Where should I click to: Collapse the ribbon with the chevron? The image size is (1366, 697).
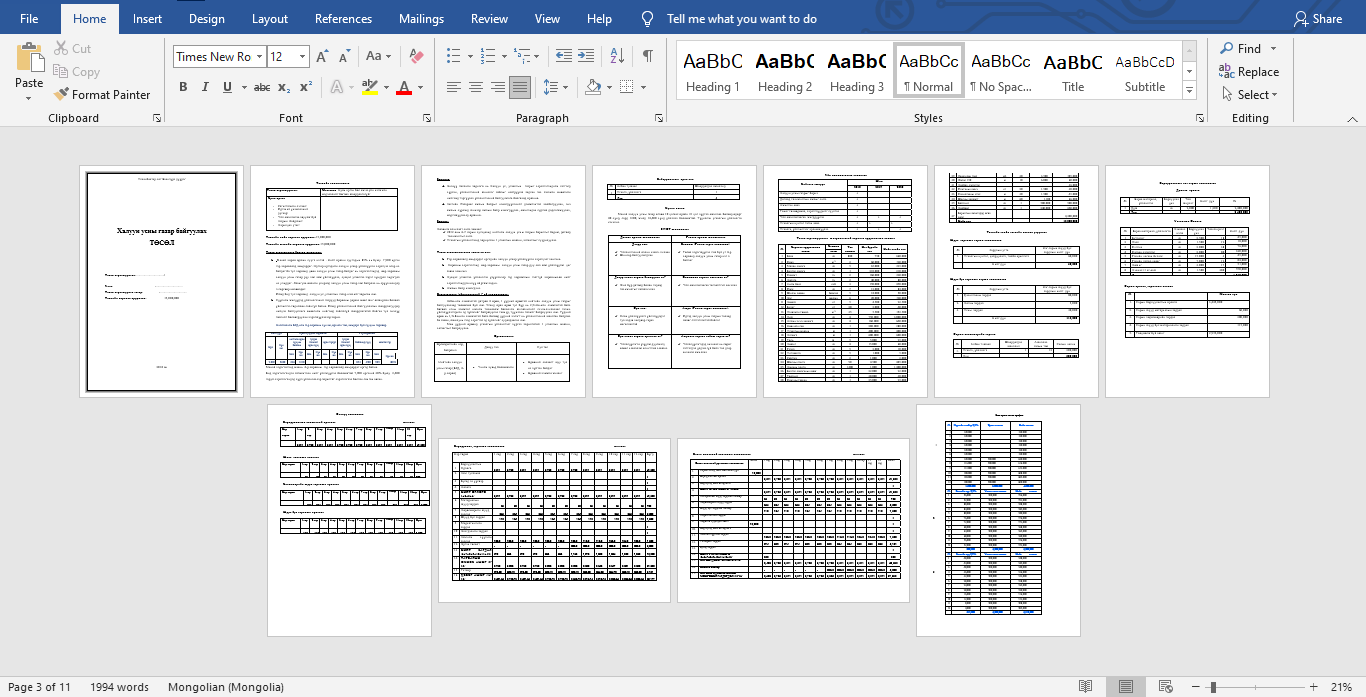(x=1352, y=118)
